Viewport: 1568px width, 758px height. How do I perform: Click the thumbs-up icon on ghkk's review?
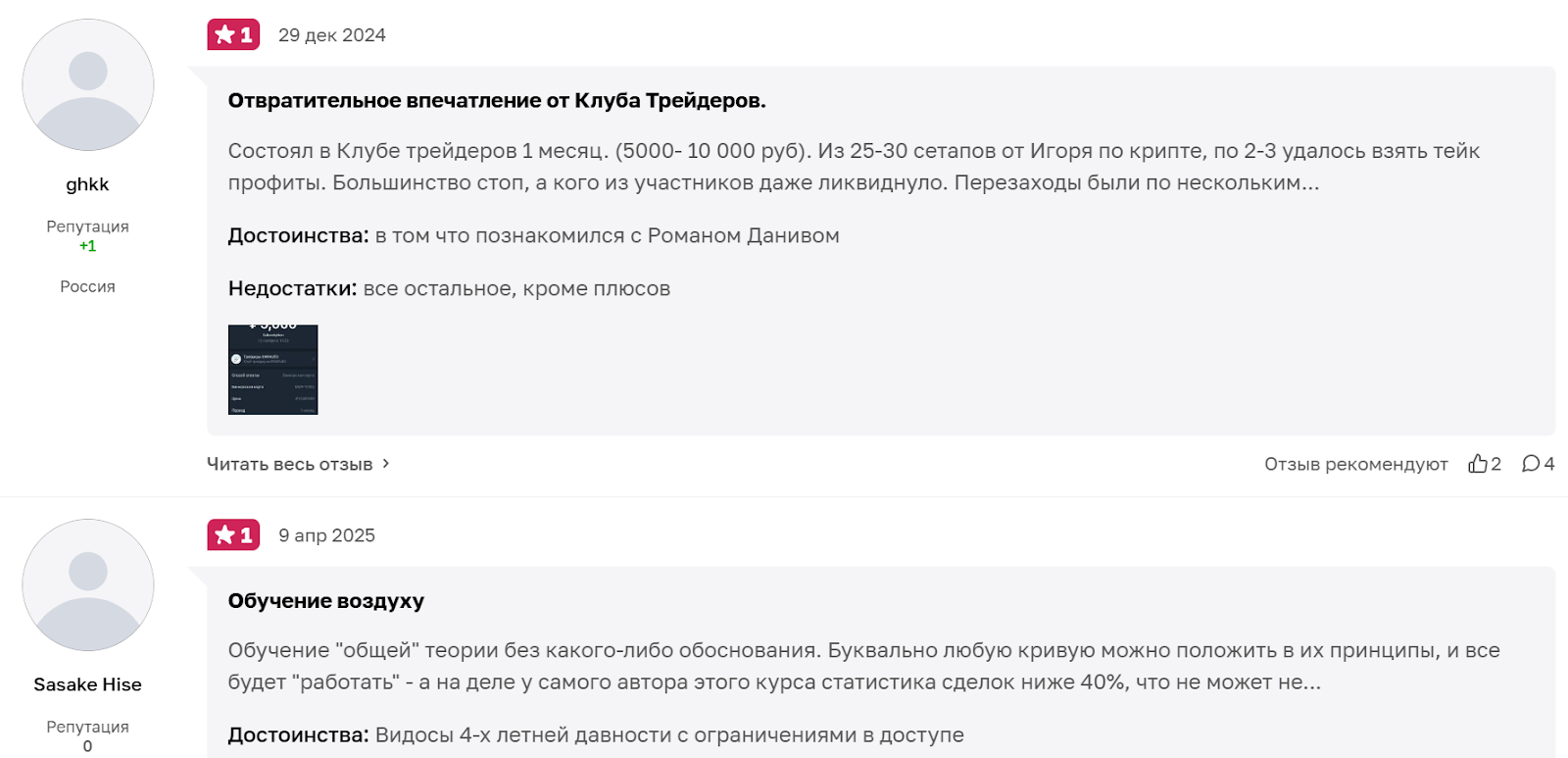click(x=1478, y=464)
